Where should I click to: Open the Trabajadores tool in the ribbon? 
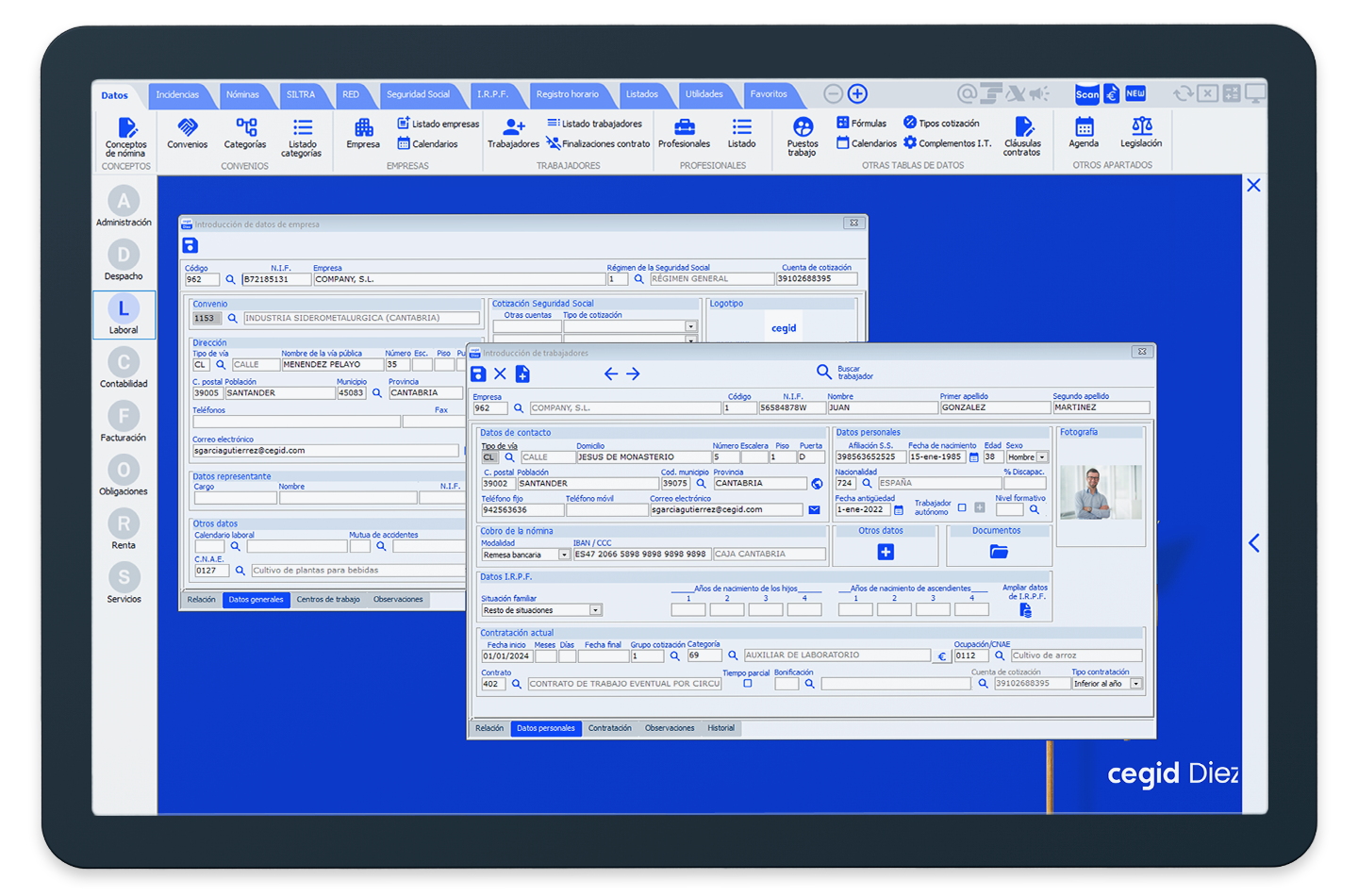pyautogui.click(x=513, y=132)
